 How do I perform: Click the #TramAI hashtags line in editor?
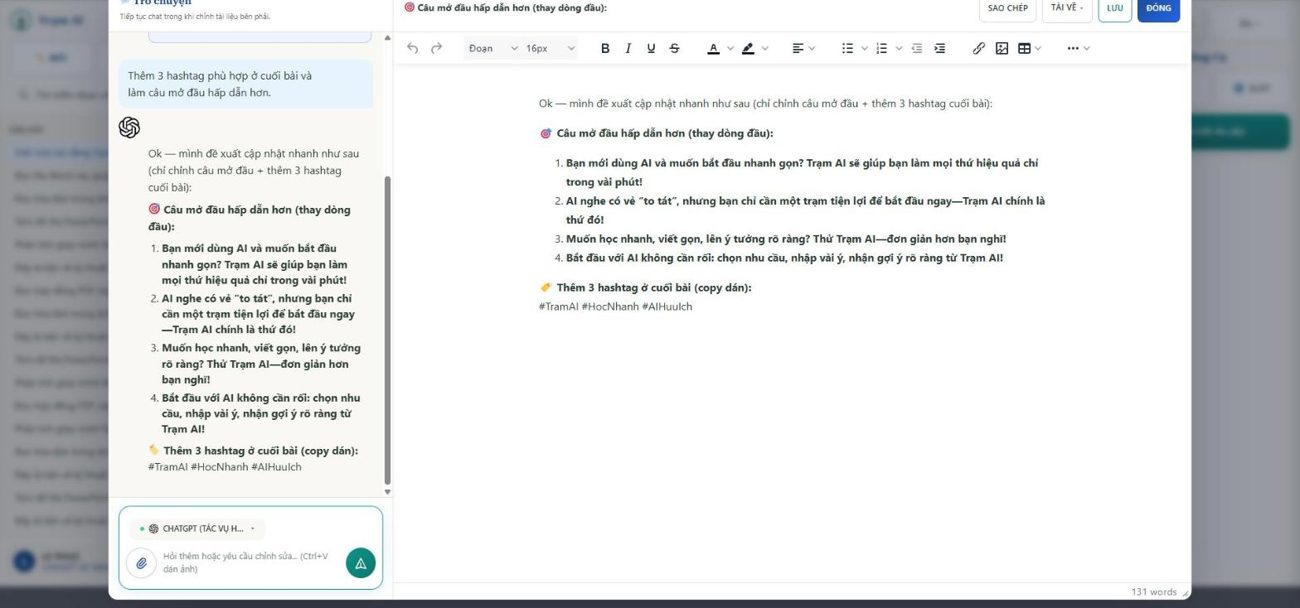pyautogui.click(x=615, y=306)
